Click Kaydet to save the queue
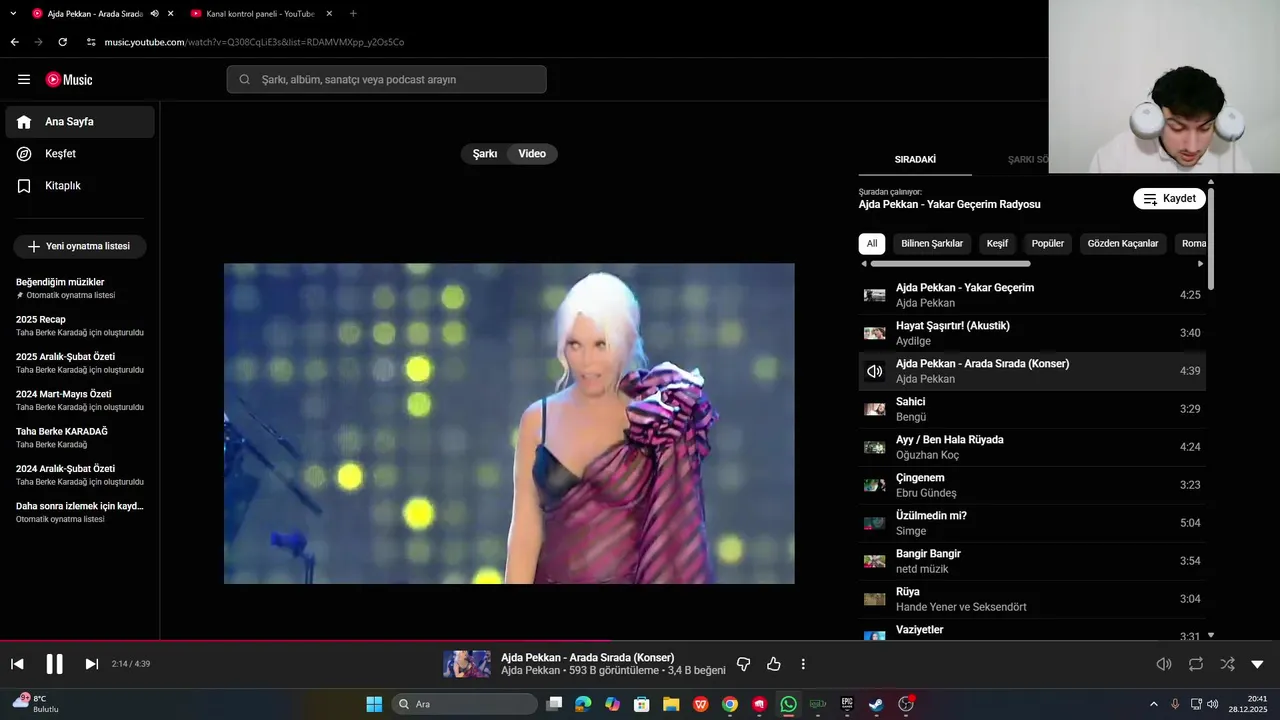1280x720 pixels. pyautogui.click(x=1169, y=199)
